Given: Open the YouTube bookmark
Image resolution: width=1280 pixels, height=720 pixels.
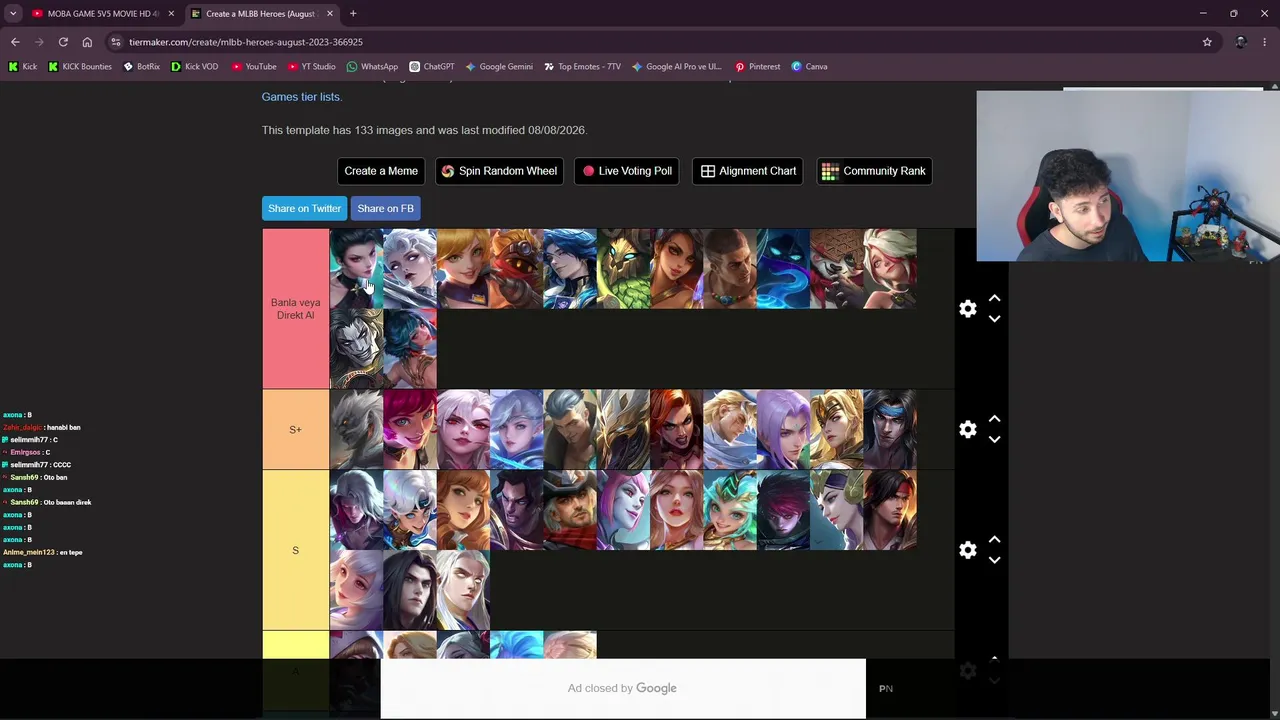Looking at the screenshot, I should [254, 67].
